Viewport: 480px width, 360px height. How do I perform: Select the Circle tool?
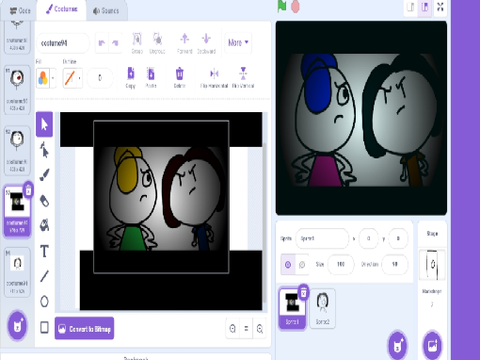click(x=44, y=301)
